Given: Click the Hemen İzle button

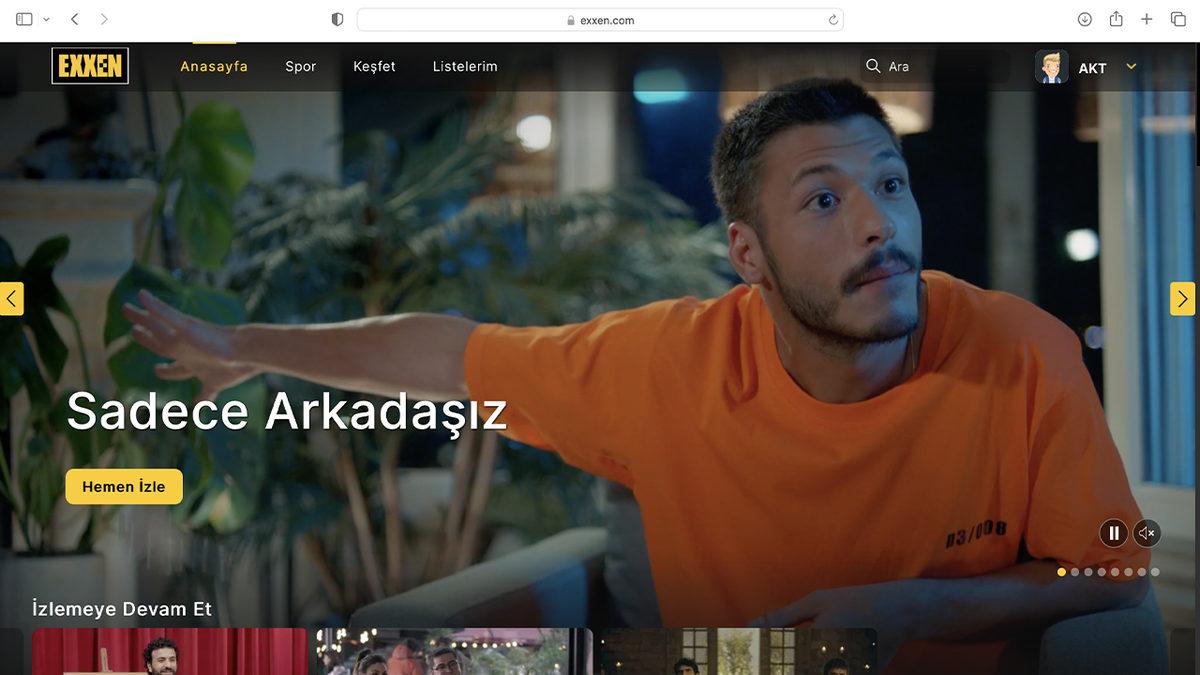Looking at the screenshot, I should 123,487.
